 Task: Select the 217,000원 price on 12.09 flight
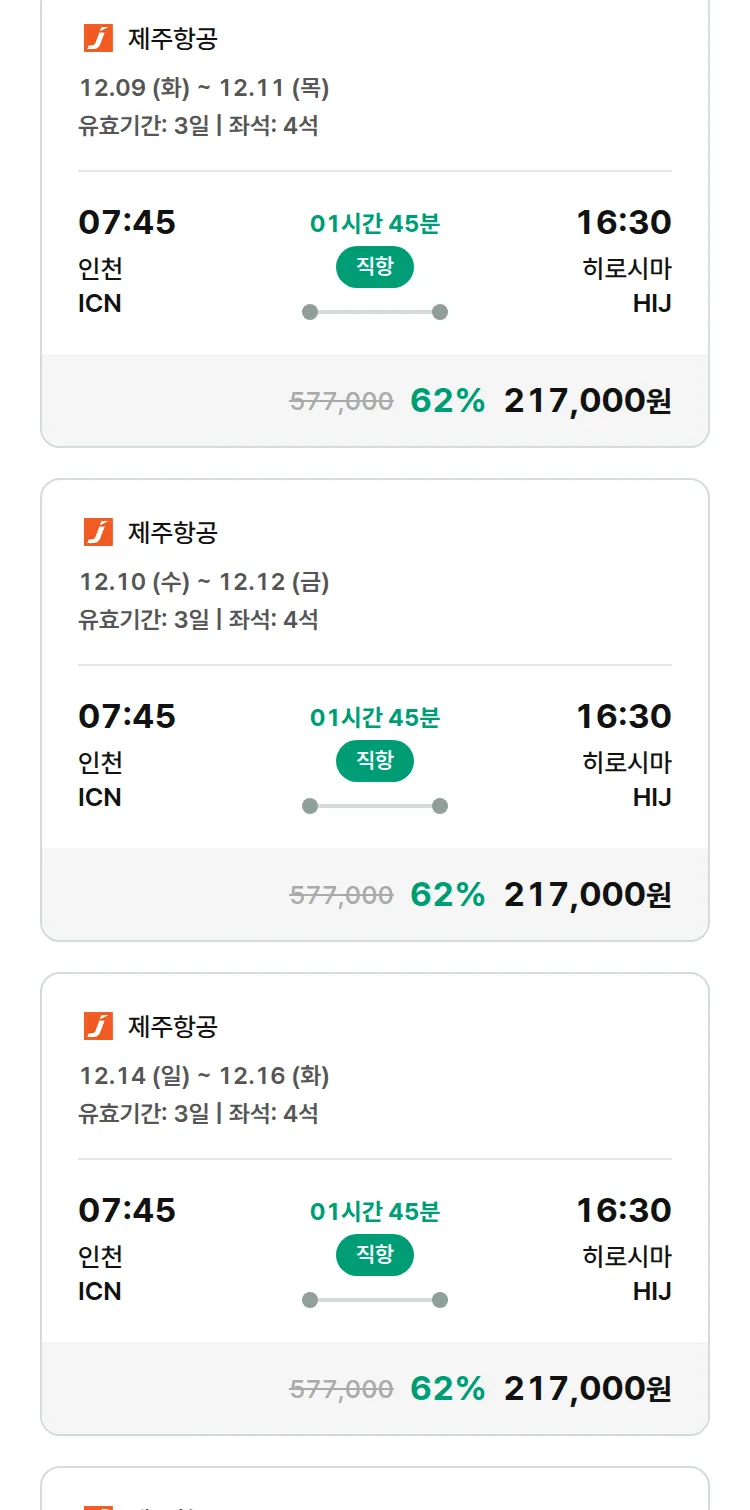tap(587, 401)
